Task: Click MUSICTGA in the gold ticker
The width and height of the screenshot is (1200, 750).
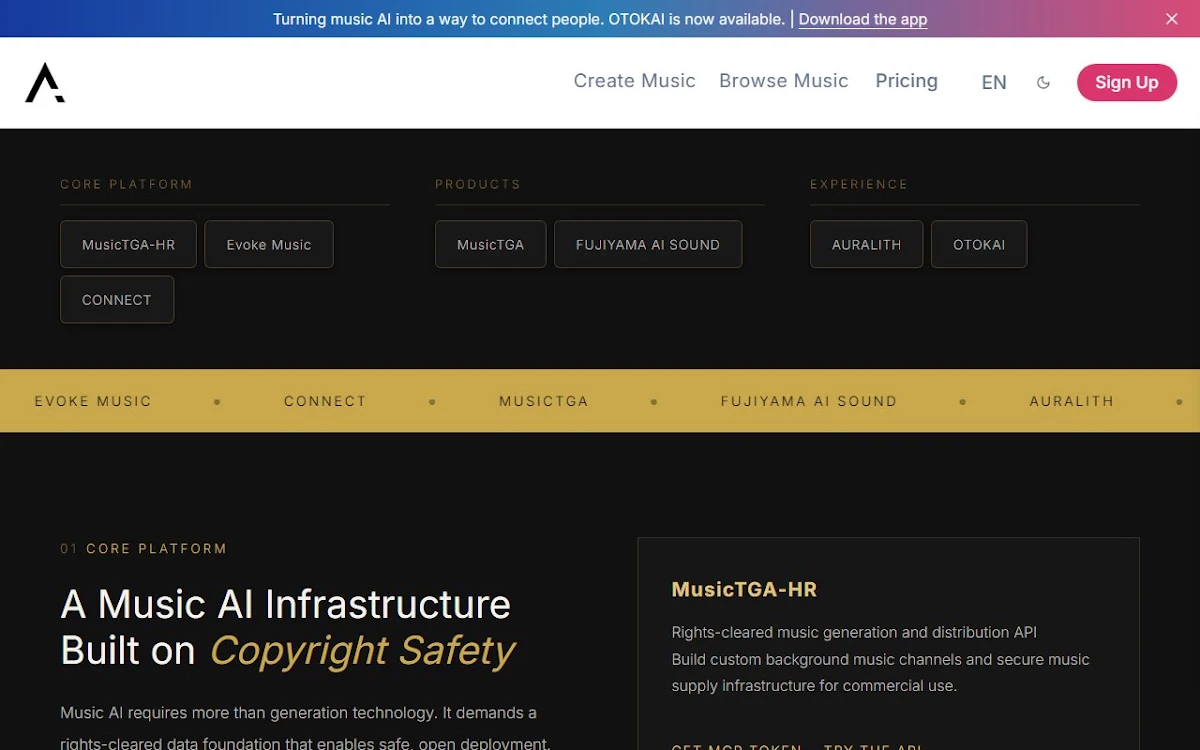Action: 544,401
